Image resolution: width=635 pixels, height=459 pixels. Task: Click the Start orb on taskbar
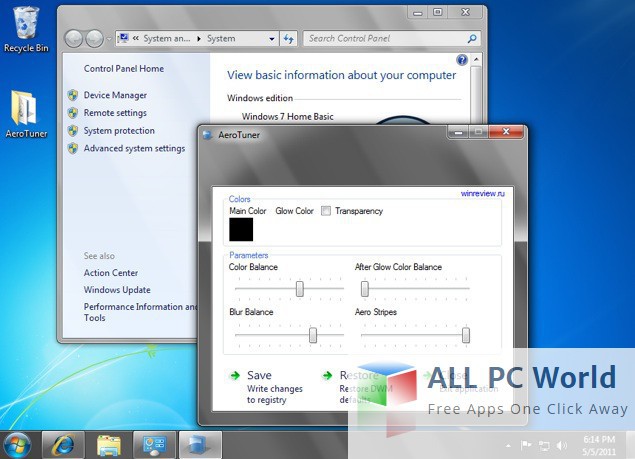pyautogui.click(x=16, y=445)
